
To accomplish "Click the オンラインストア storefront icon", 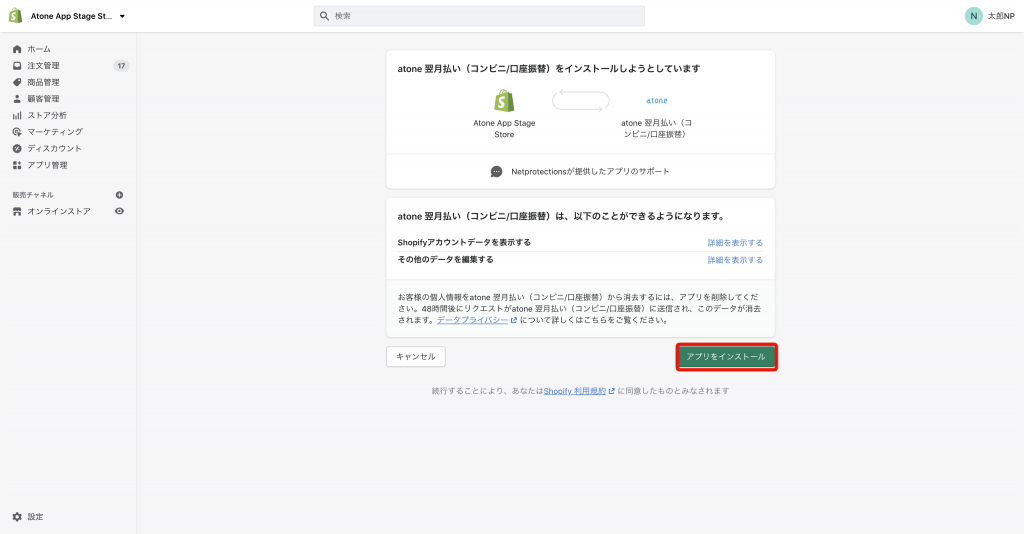I will point(17,212).
